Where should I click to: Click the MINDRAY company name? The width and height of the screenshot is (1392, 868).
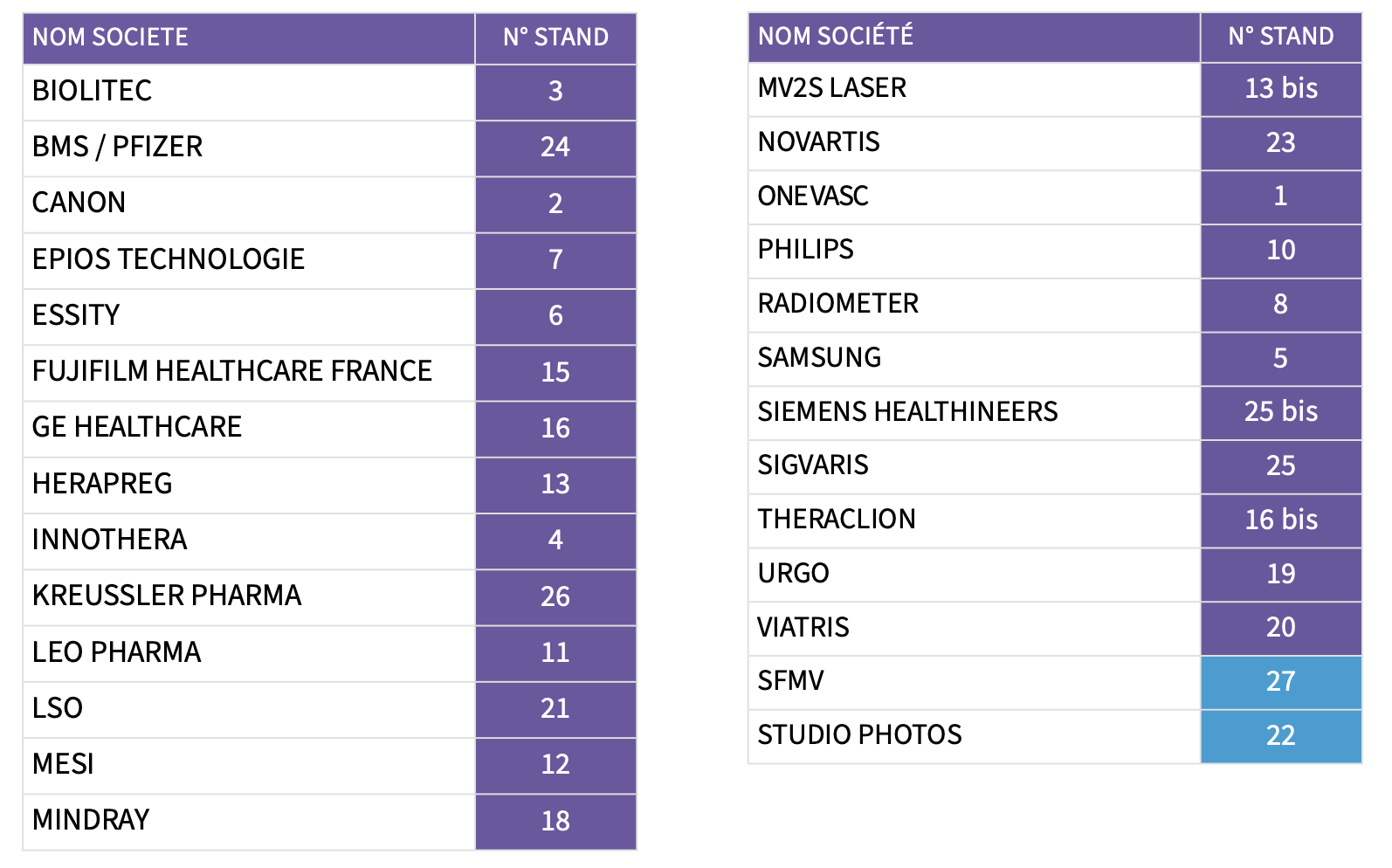coord(91,820)
